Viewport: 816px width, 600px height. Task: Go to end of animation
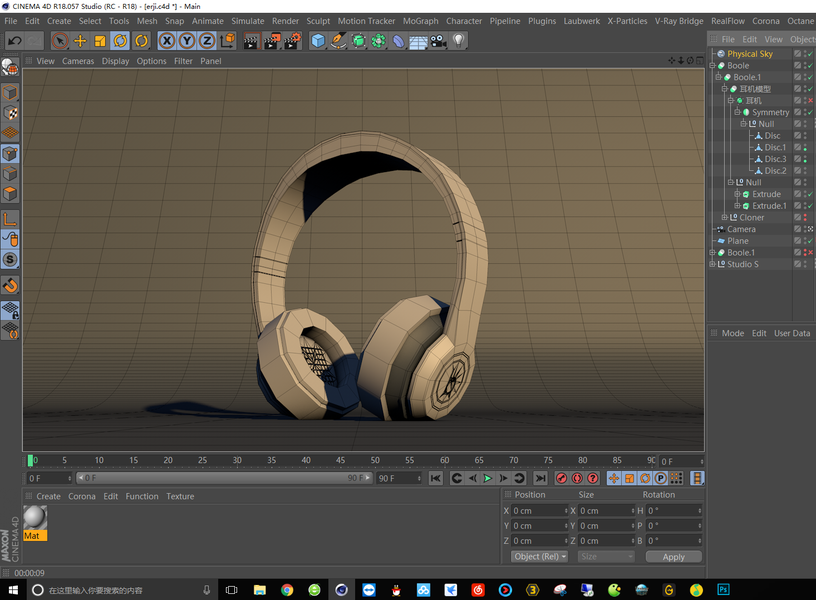(x=541, y=478)
